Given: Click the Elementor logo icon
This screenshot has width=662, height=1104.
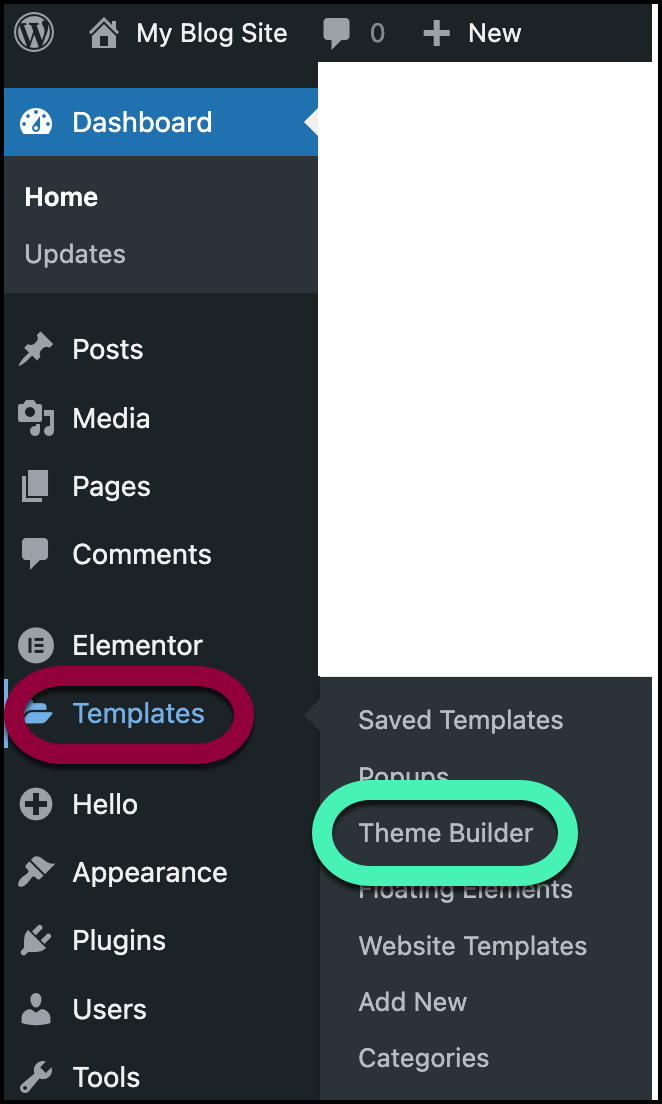Looking at the screenshot, I should pos(37,645).
